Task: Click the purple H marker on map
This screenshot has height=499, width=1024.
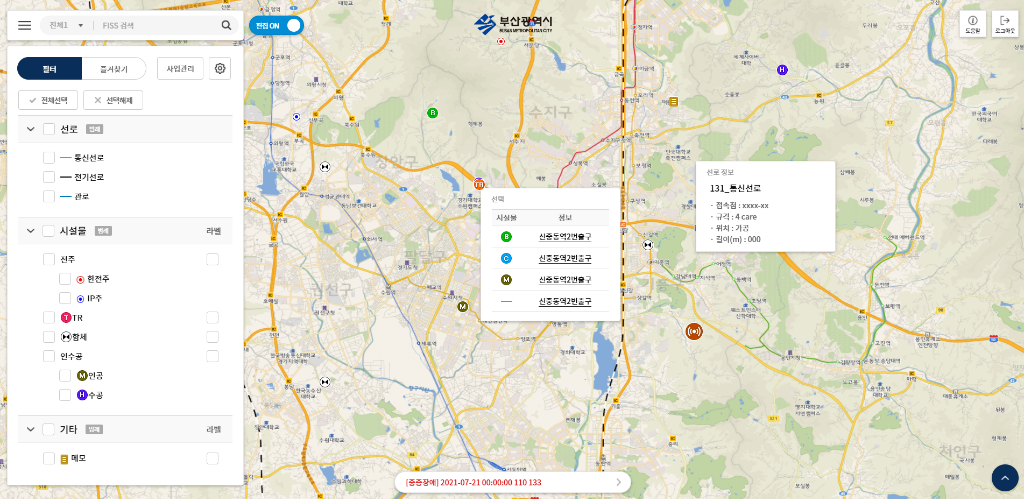Action: pos(782,70)
